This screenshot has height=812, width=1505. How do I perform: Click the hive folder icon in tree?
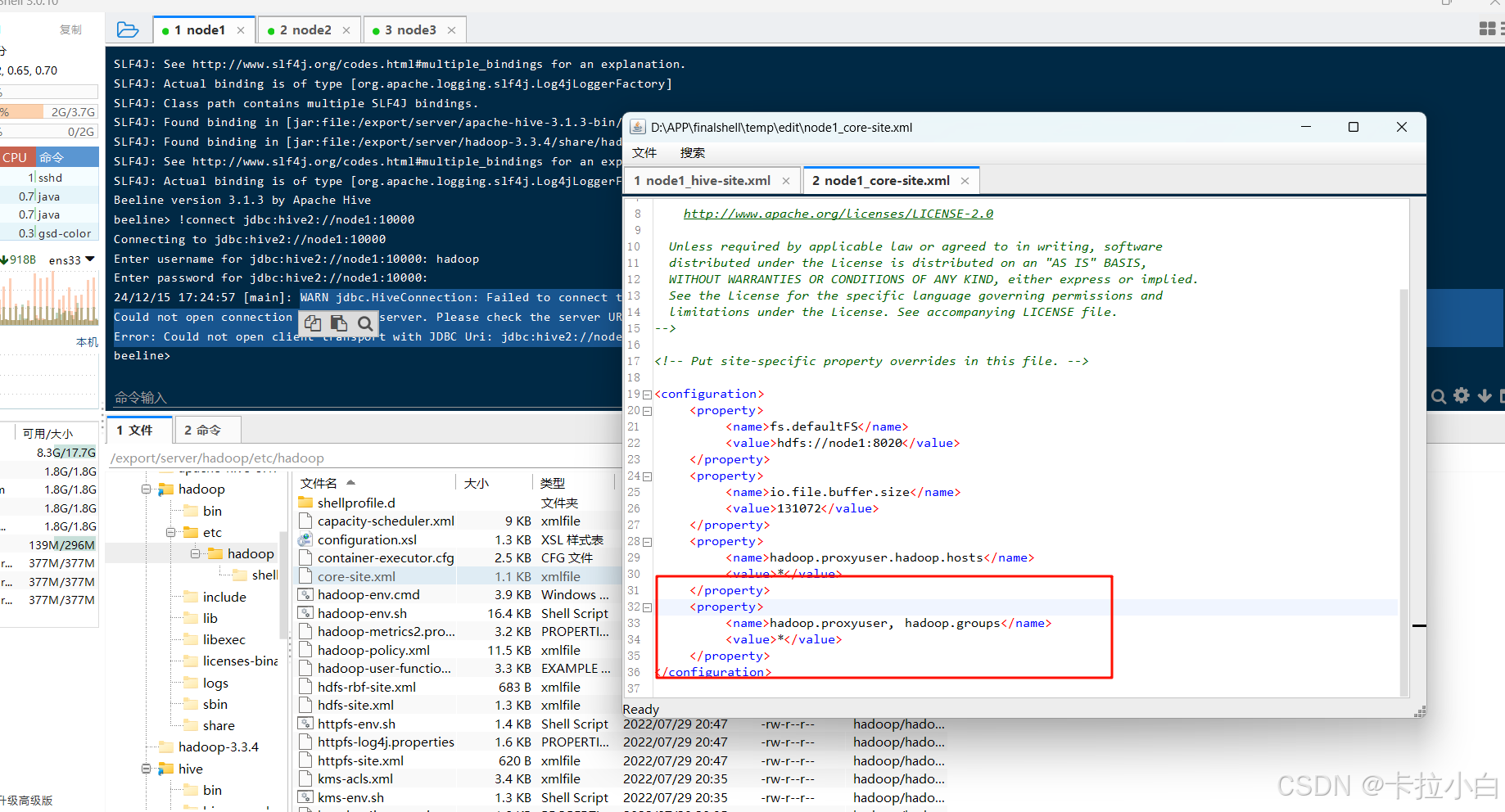tap(166, 769)
